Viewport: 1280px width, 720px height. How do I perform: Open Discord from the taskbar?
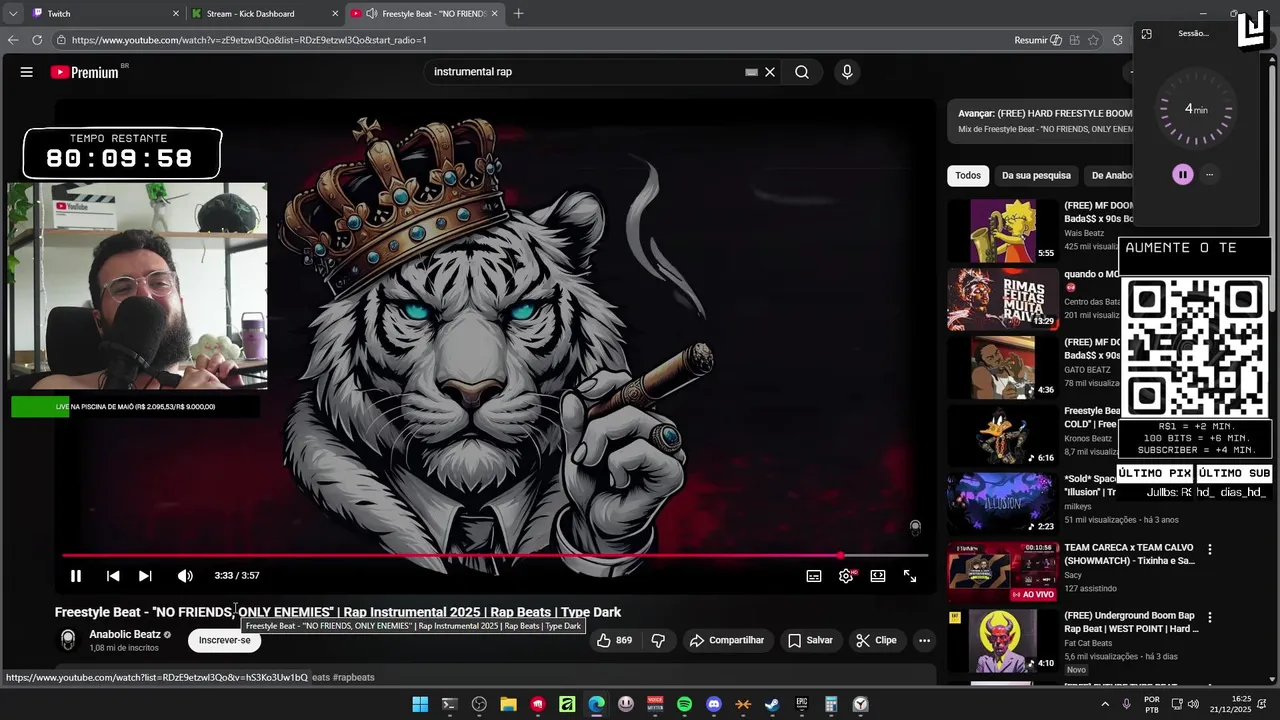(x=713, y=705)
